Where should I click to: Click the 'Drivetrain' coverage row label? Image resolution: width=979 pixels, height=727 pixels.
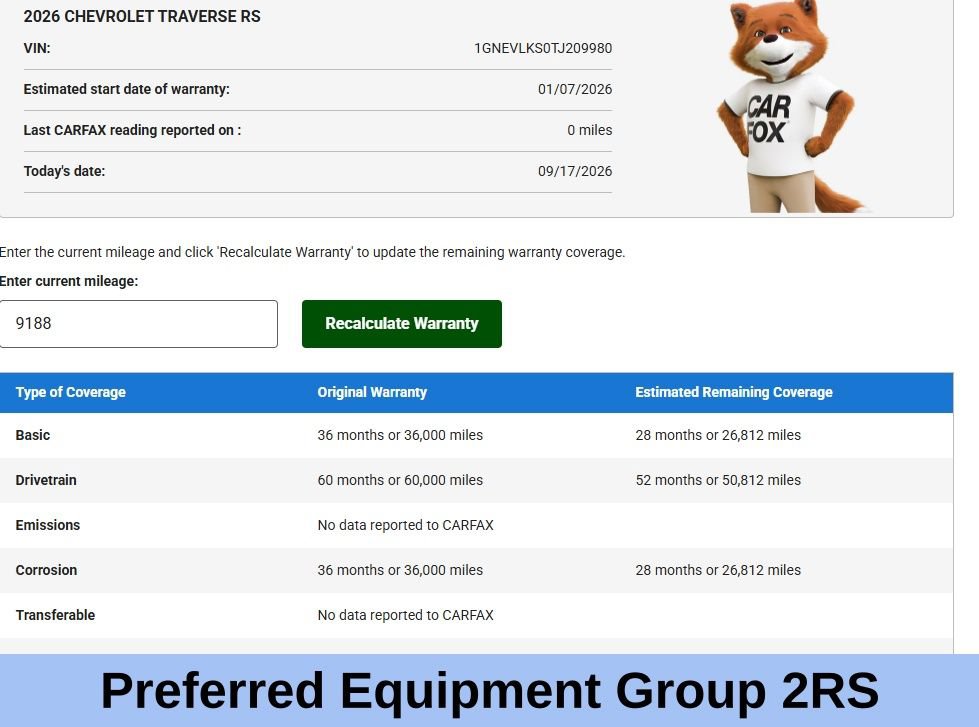coord(46,480)
